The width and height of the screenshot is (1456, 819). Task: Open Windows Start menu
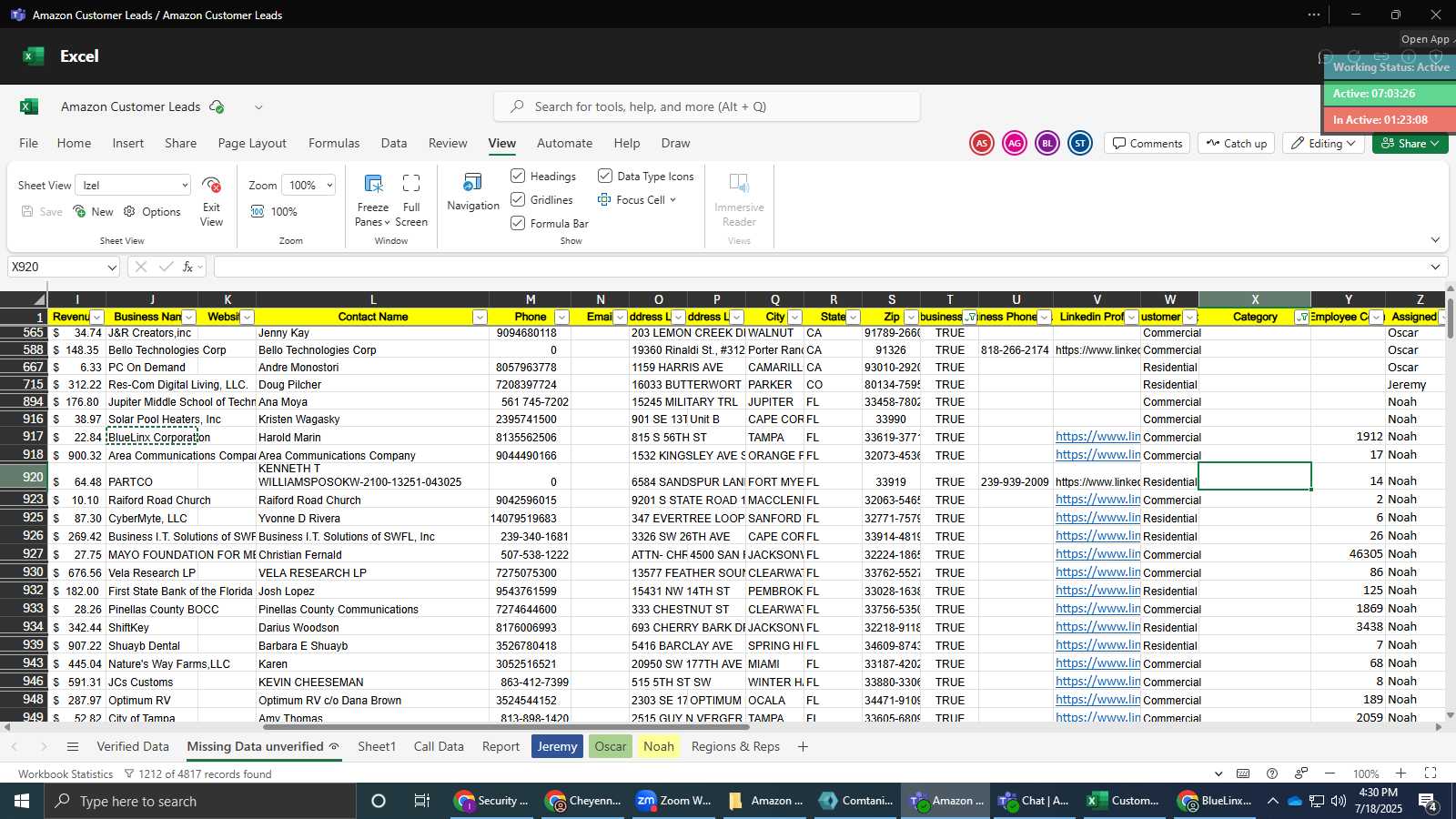(x=22, y=801)
